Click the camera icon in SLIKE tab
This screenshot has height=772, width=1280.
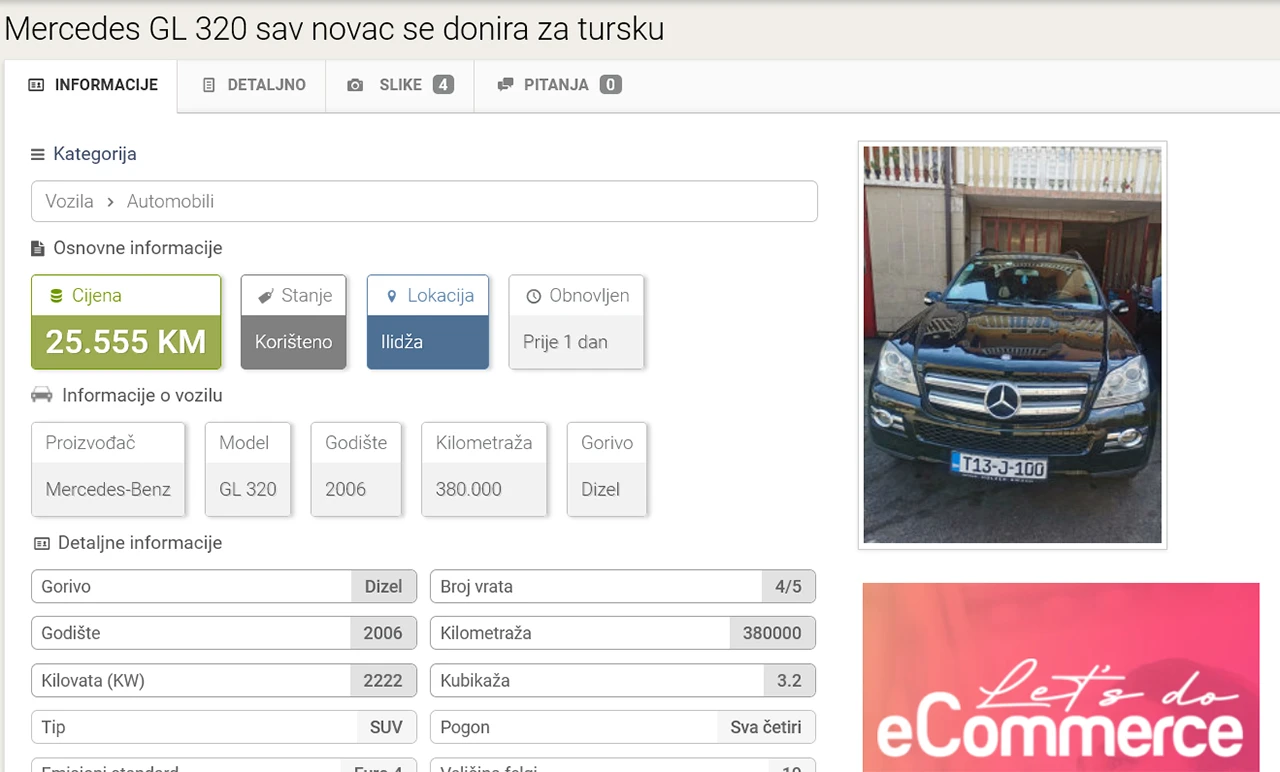click(x=355, y=85)
